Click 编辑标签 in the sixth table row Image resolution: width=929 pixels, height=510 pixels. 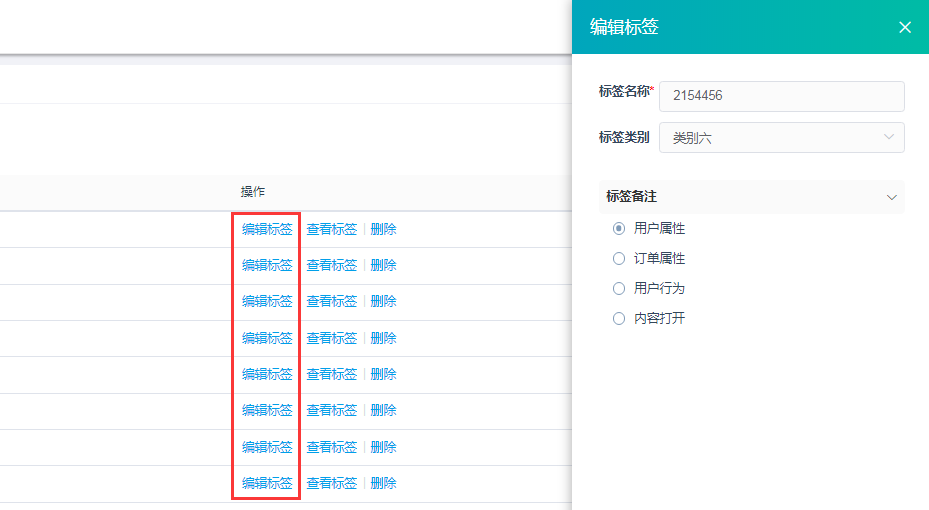click(267, 410)
